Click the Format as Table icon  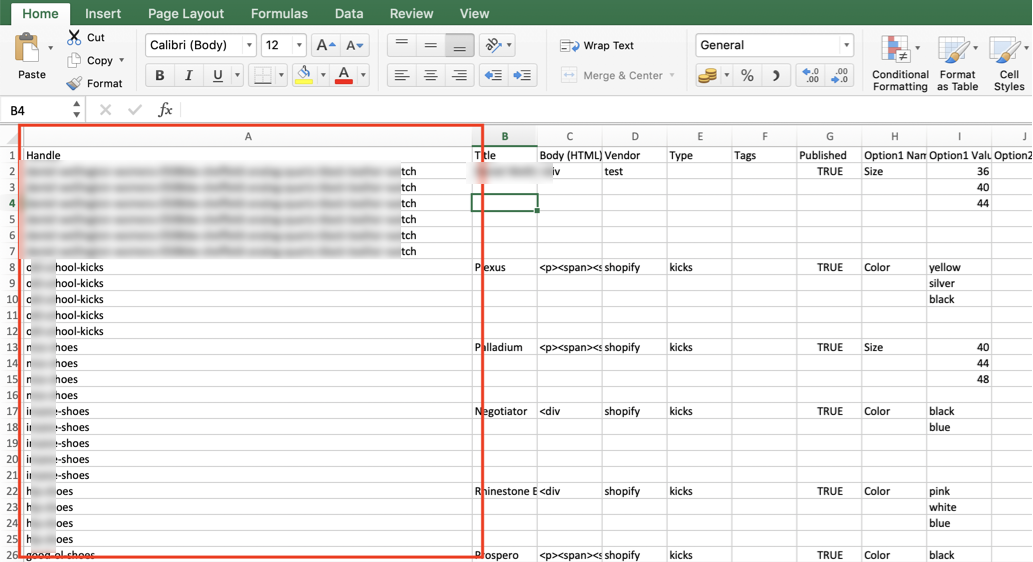953,51
